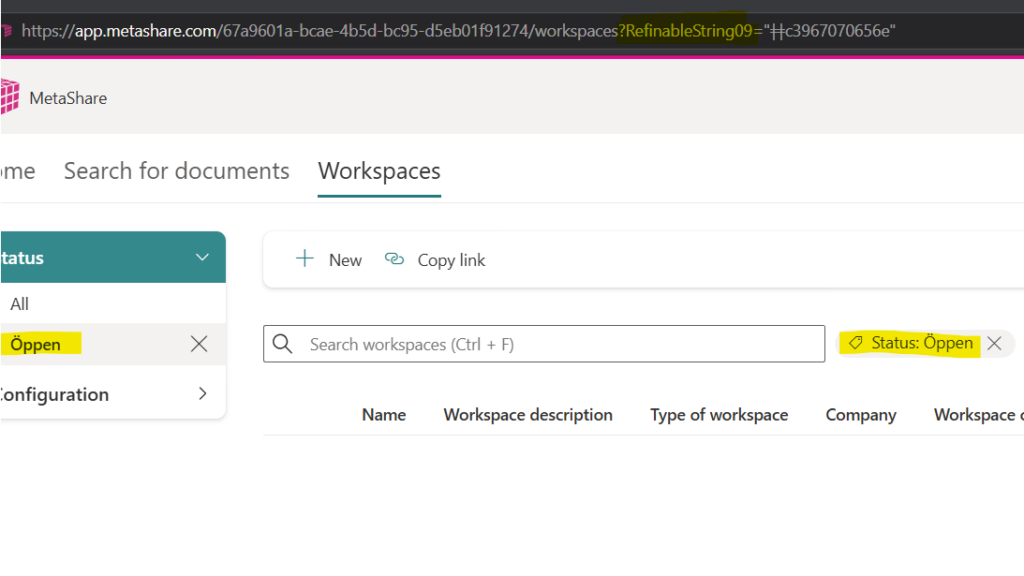Viewport: 1024px width, 576px height.
Task: Click the cut-off Workspace column header
Action: tap(978, 415)
